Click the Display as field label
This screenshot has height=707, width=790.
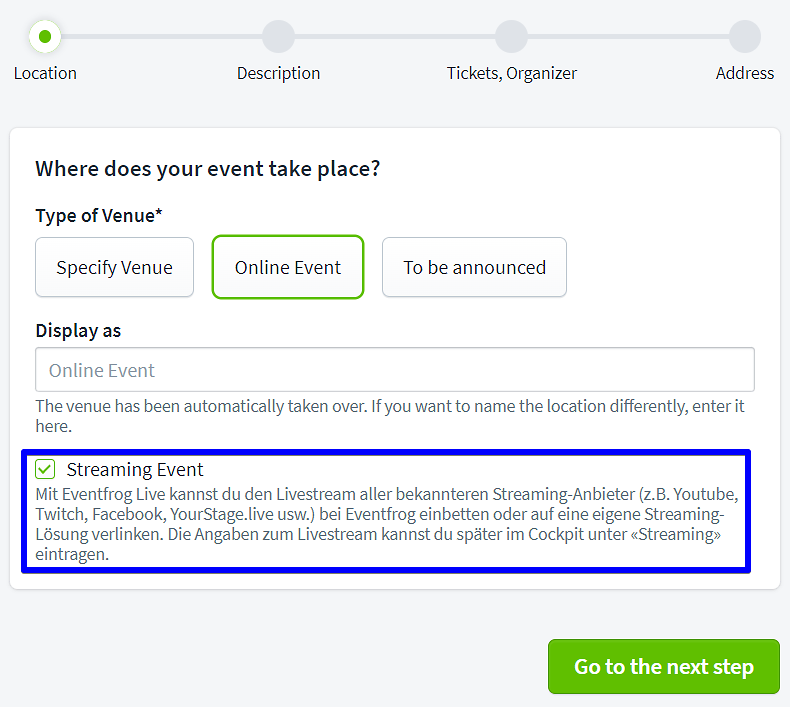(78, 330)
